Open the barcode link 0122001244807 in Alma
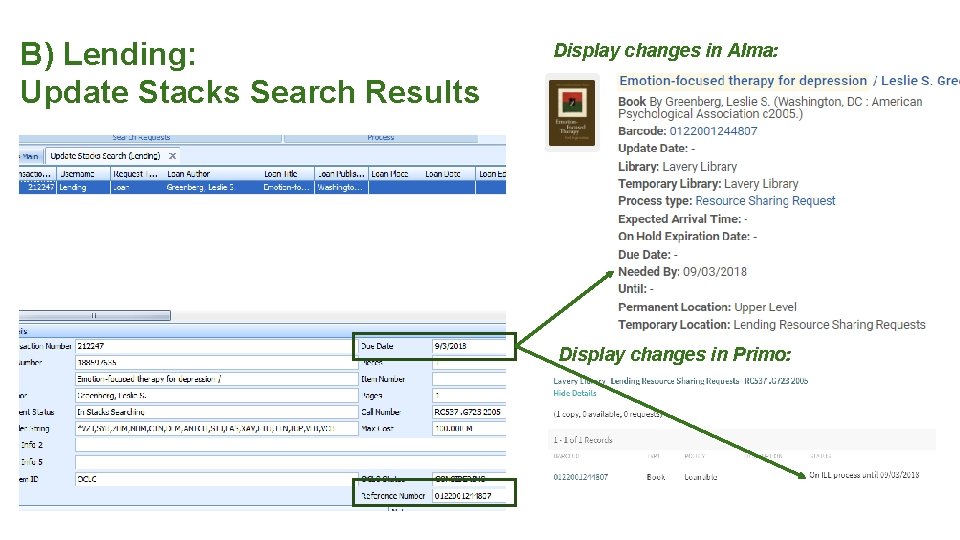Viewport: 960px width, 540px height. click(713, 131)
